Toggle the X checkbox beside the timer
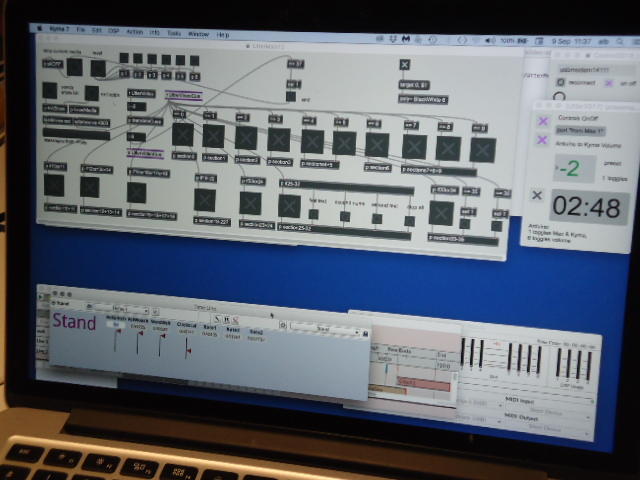The height and width of the screenshot is (480, 640). [x=537, y=195]
